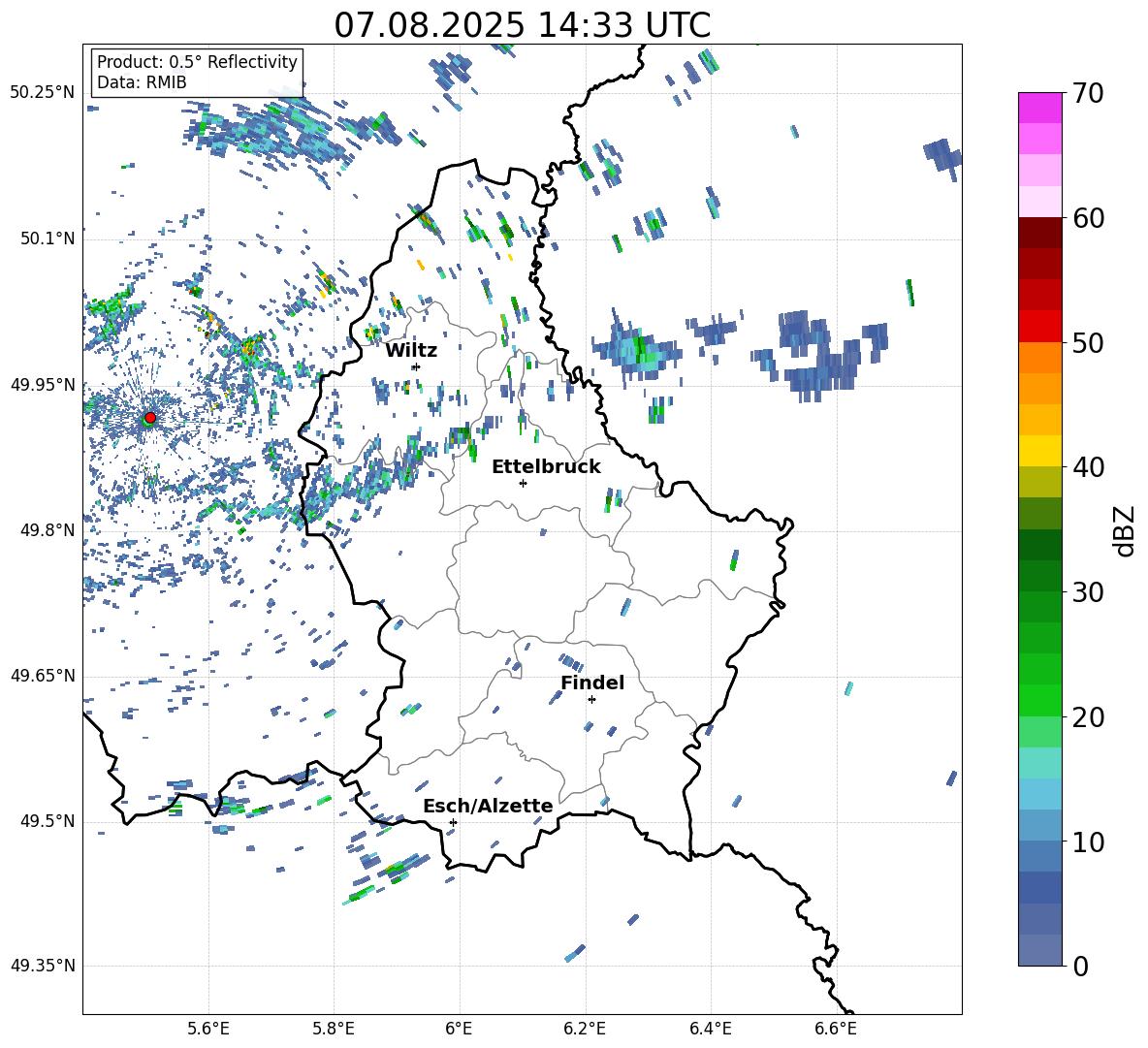Click the Wiltz station cross marker
The image size is (1148, 1048).
coord(416,366)
